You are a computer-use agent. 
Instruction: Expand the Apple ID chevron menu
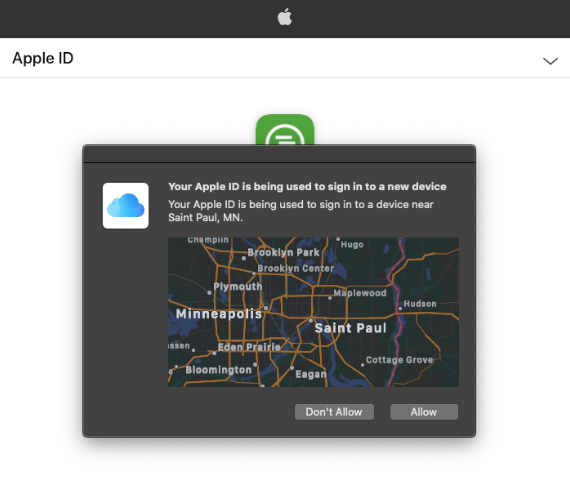[550, 61]
